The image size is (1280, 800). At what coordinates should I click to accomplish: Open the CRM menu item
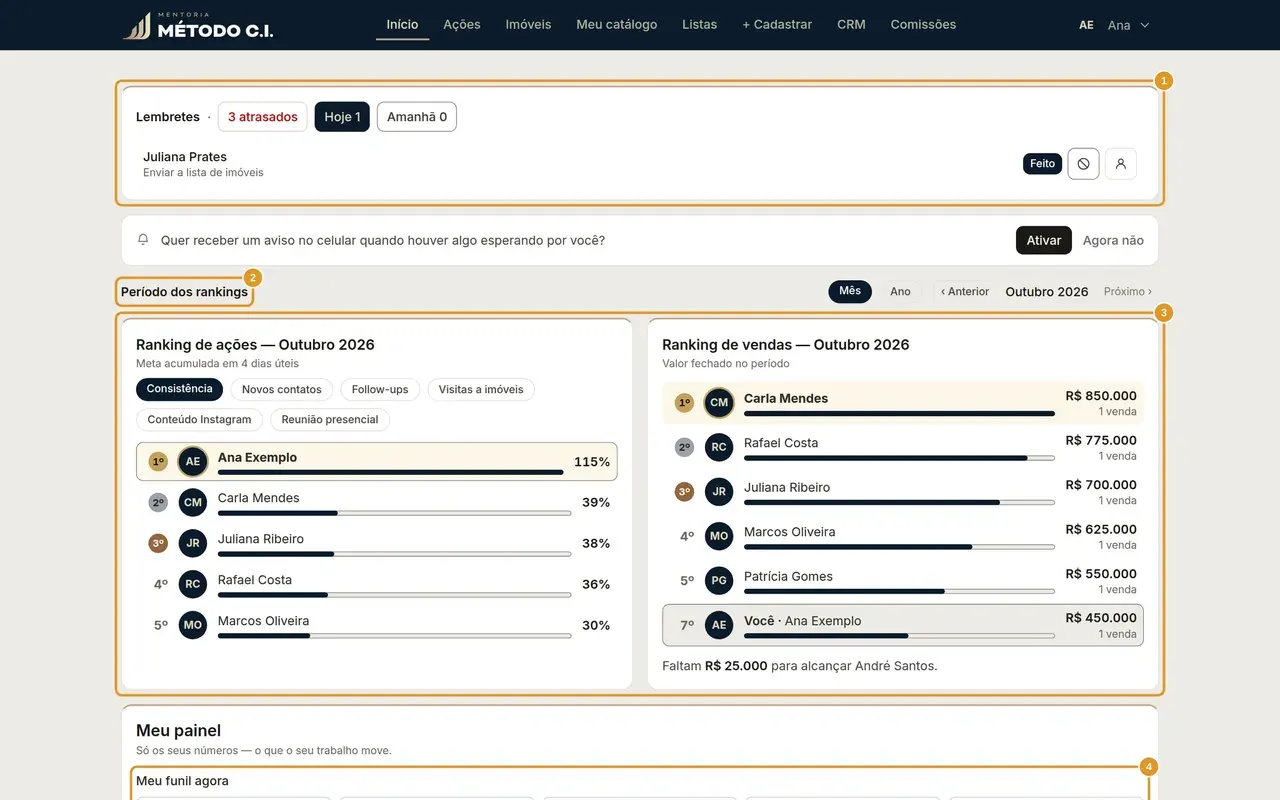pyautogui.click(x=851, y=25)
